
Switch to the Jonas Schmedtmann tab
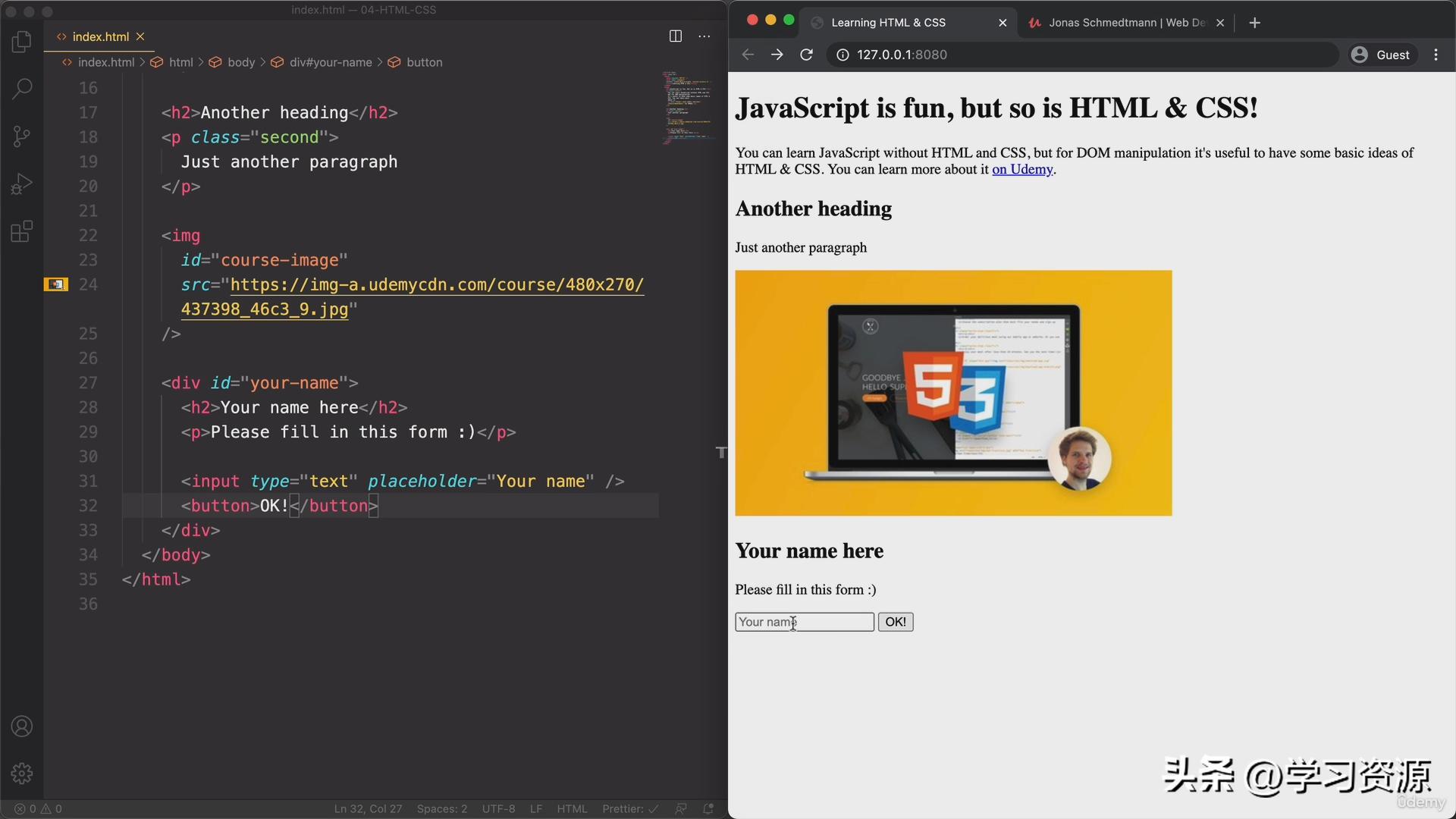(x=1115, y=23)
